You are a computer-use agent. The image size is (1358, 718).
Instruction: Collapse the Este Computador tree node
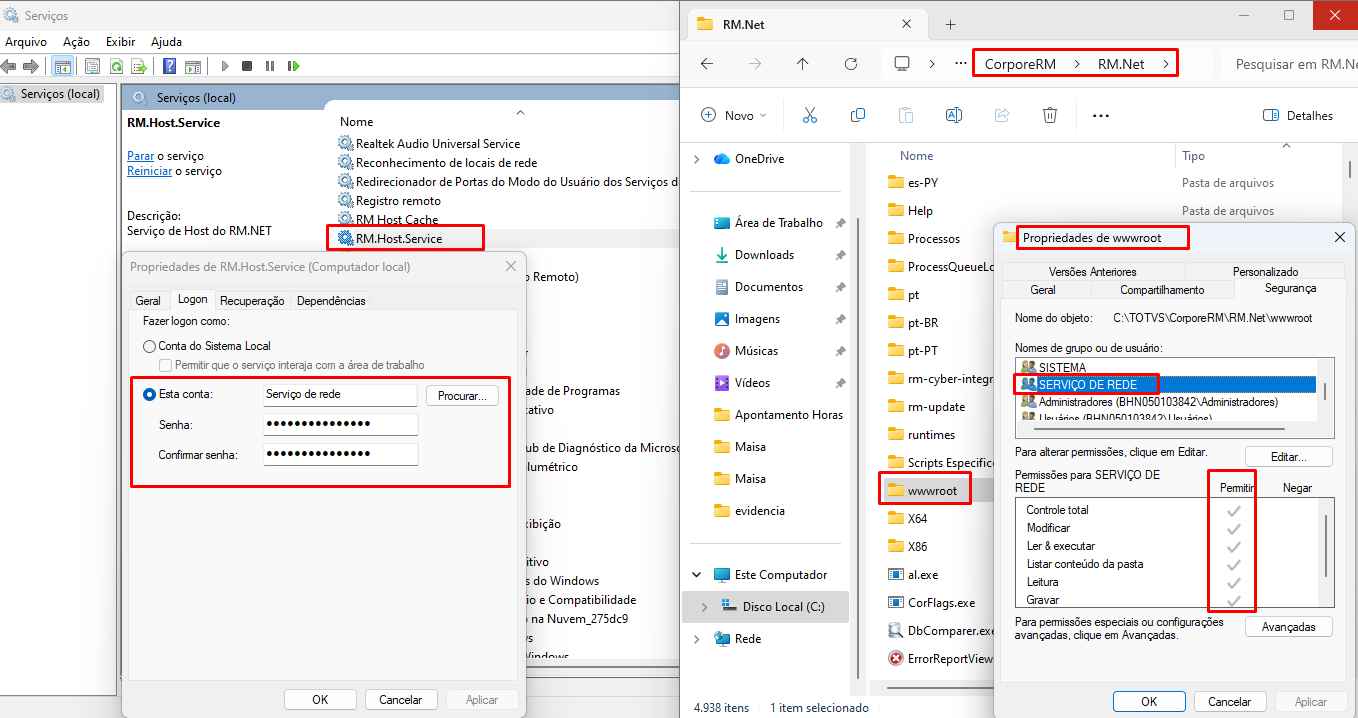click(x=697, y=575)
